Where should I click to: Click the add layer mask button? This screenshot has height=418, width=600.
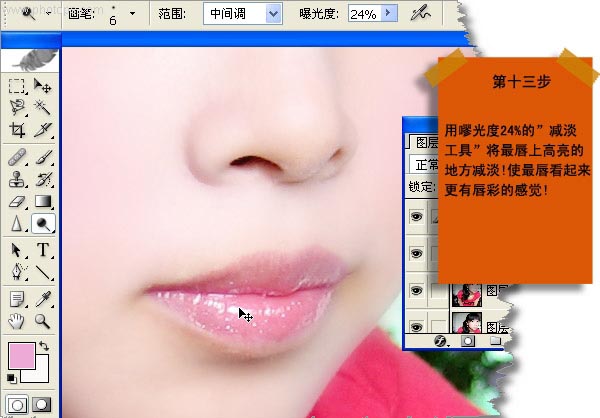(467, 341)
